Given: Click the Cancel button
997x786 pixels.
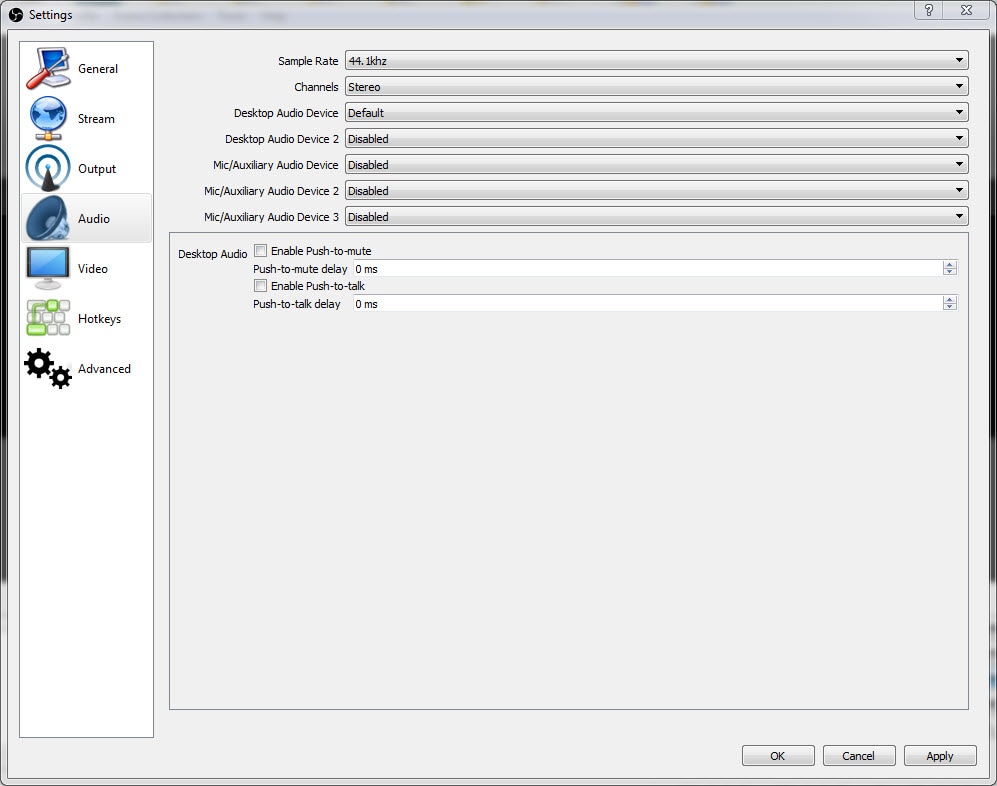Looking at the screenshot, I should pyautogui.click(x=858, y=755).
